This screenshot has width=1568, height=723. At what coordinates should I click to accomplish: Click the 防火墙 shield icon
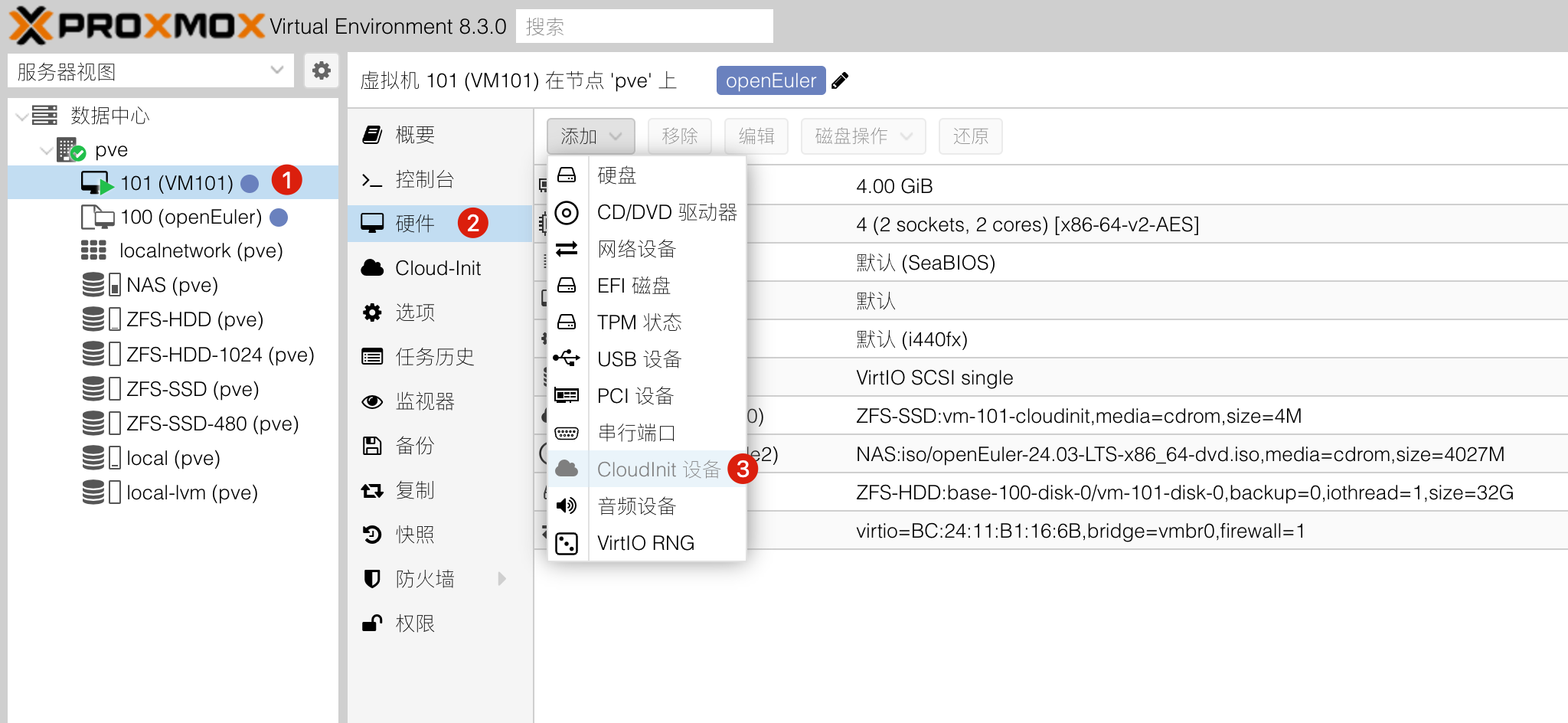[372, 579]
